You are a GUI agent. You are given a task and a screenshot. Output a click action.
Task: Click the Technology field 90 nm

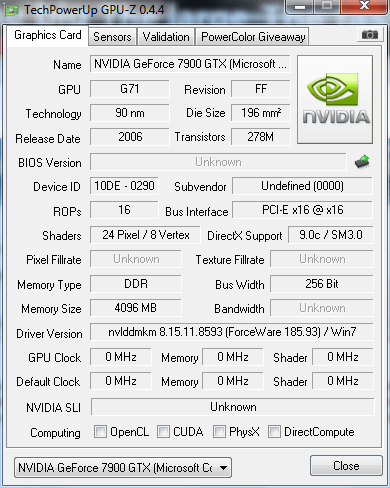[x=130, y=113]
